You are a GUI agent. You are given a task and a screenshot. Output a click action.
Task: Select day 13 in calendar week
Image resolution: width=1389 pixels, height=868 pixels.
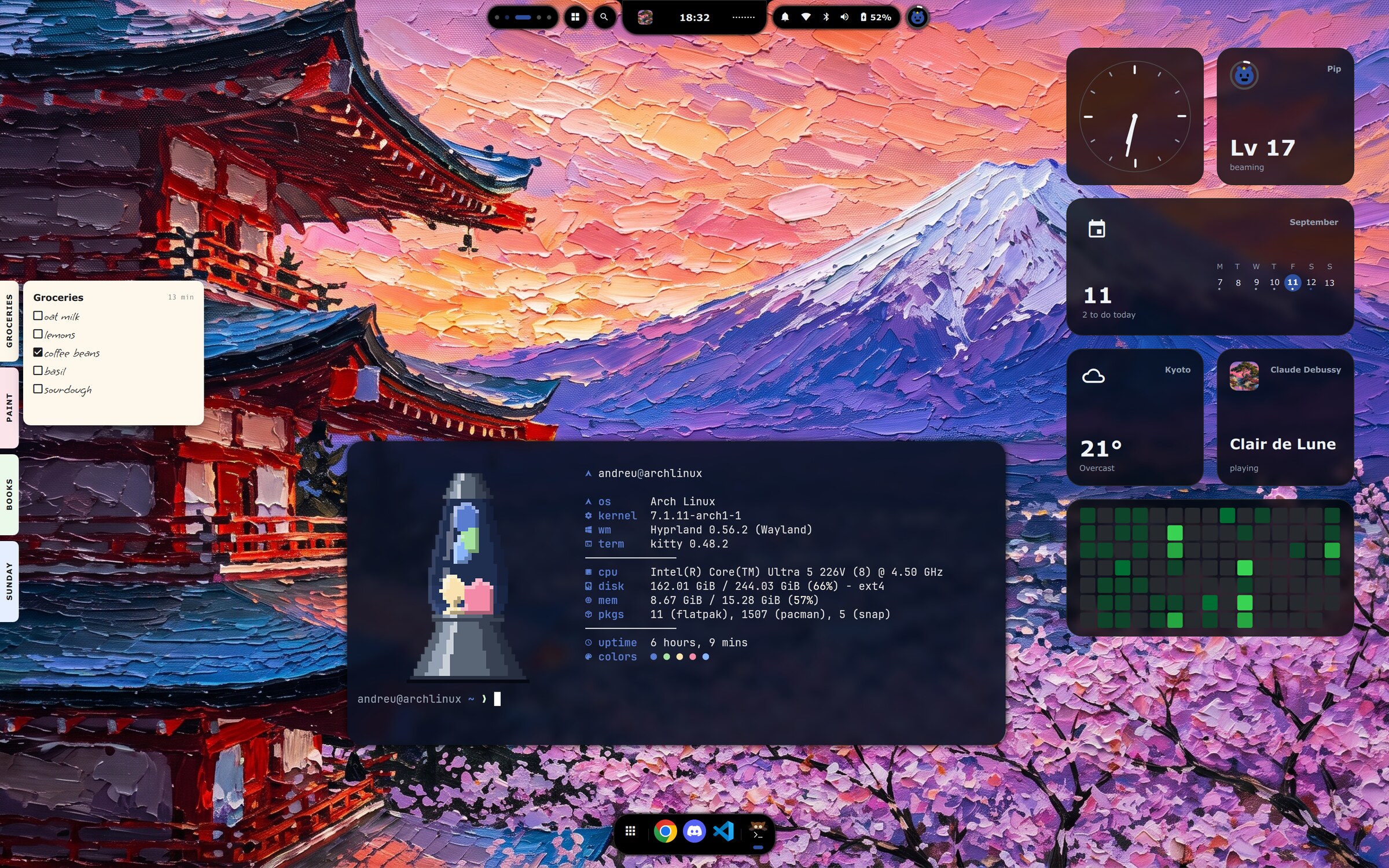(x=1329, y=282)
